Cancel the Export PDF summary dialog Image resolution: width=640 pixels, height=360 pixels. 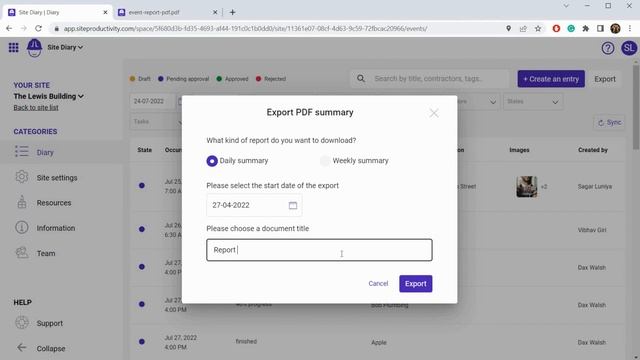(378, 283)
